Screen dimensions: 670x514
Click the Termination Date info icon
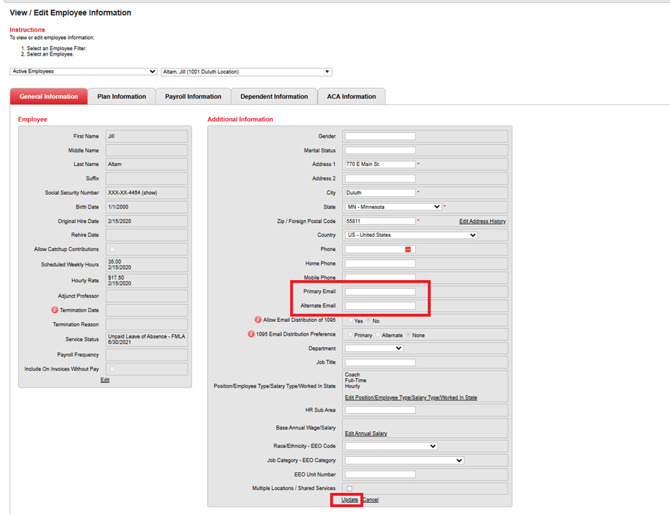click(x=55, y=310)
